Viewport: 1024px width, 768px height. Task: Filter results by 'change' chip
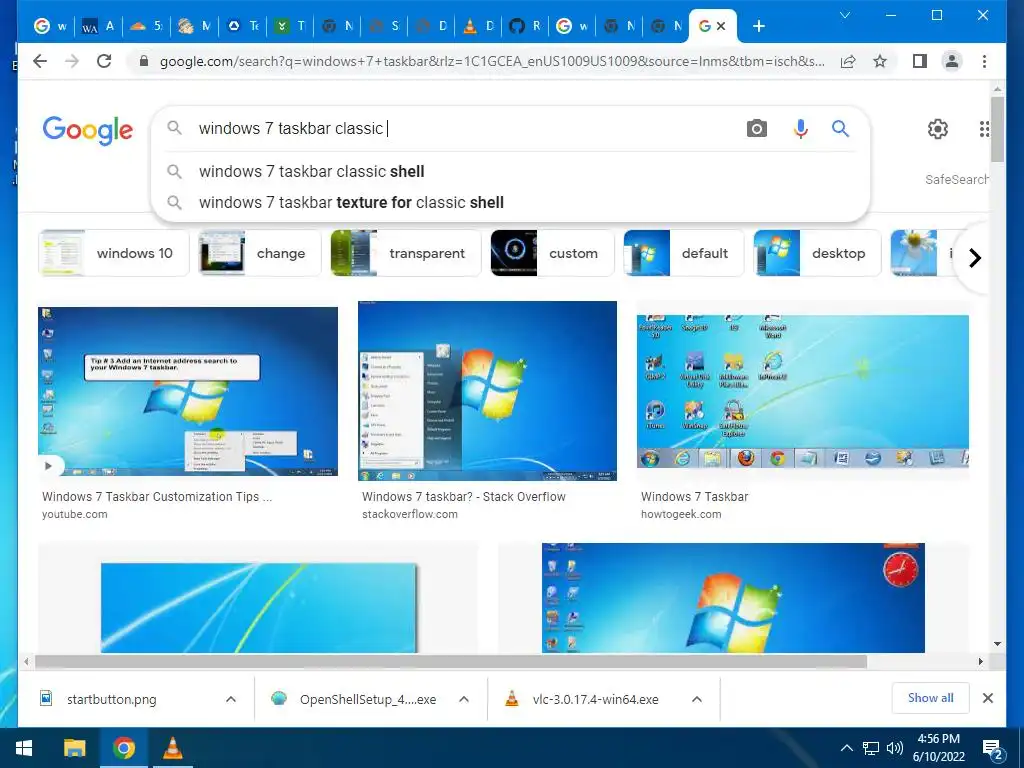point(260,253)
